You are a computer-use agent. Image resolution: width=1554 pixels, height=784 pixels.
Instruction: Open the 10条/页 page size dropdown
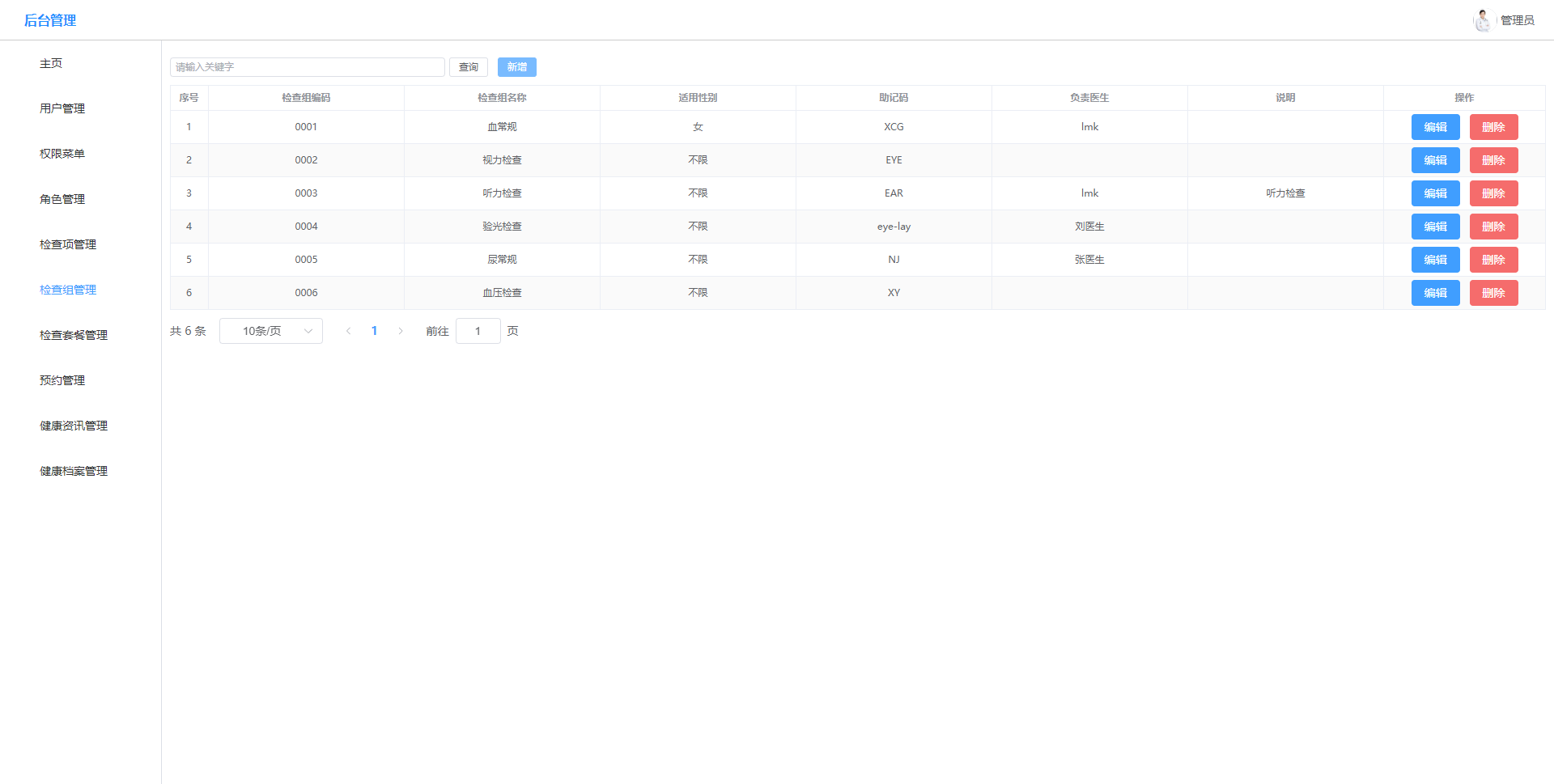pyautogui.click(x=271, y=331)
